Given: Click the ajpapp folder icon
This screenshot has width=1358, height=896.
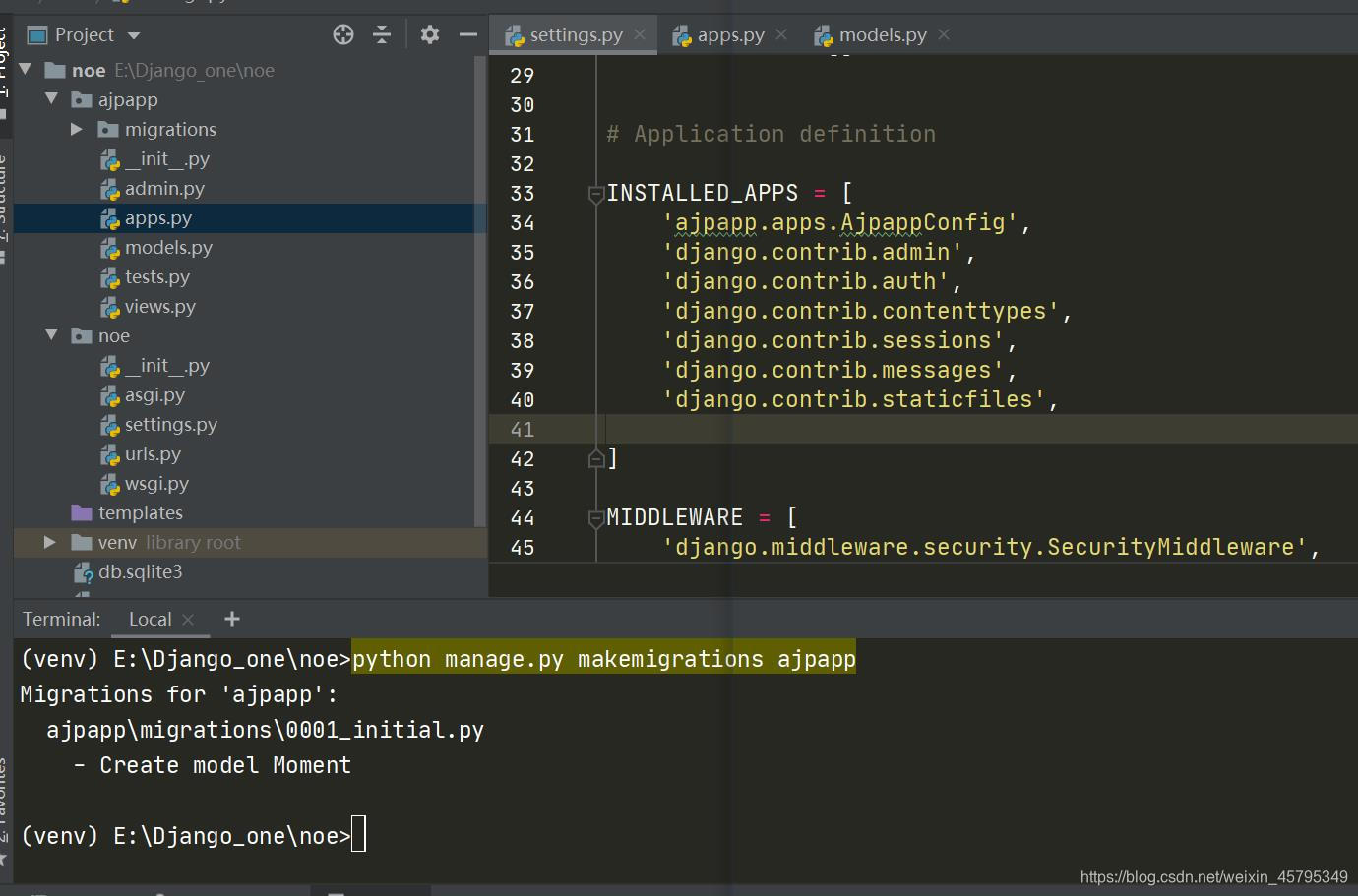Looking at the screenshot, I should pos(82,99).
